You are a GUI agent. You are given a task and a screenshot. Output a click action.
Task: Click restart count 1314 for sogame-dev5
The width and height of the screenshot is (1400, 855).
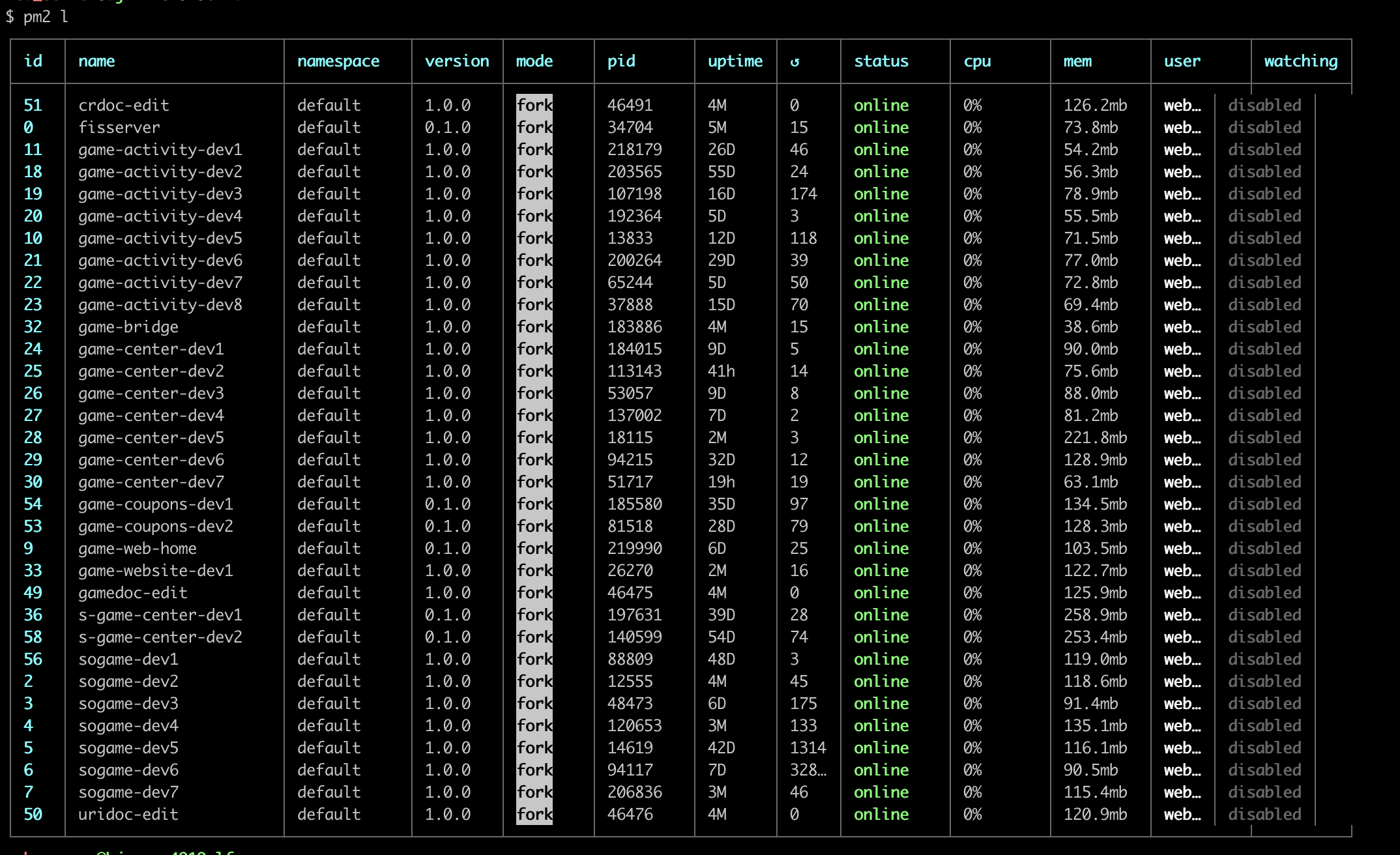point(808,748)
